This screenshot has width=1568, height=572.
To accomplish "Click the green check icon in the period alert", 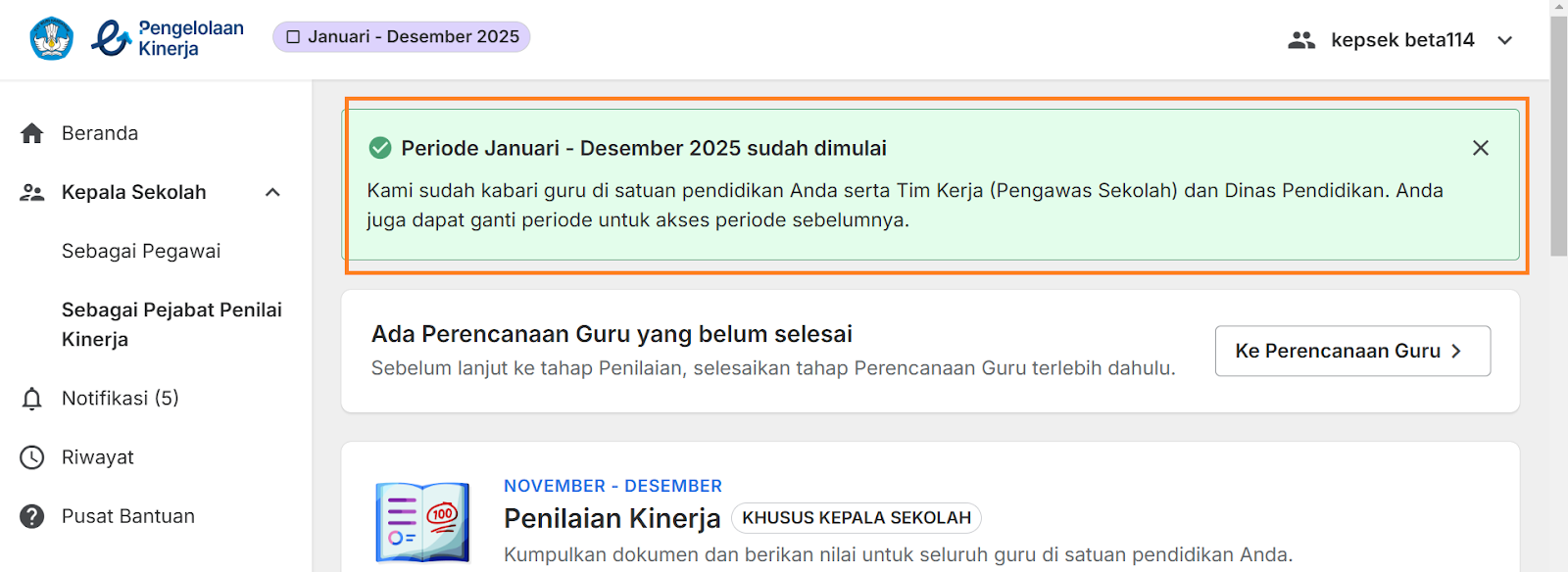I will click(x=380, y=148).
